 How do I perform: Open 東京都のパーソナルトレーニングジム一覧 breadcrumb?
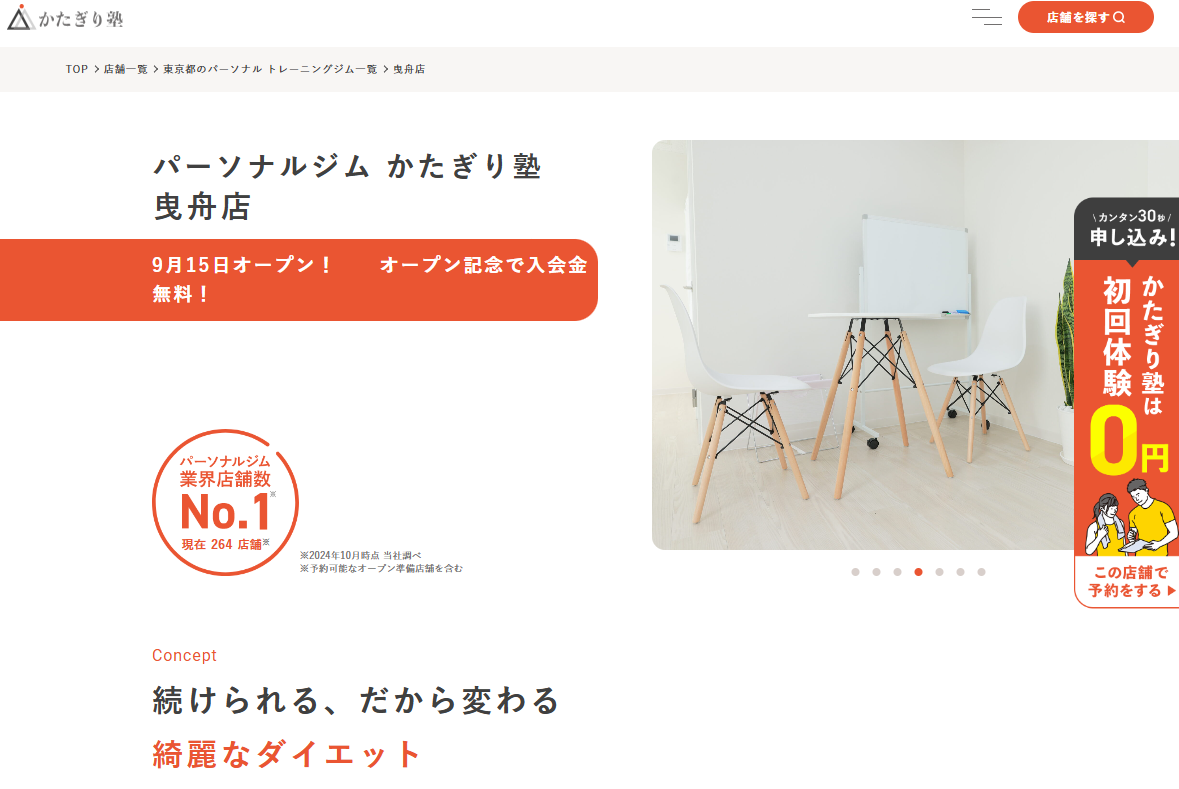(x=270, y=69)
